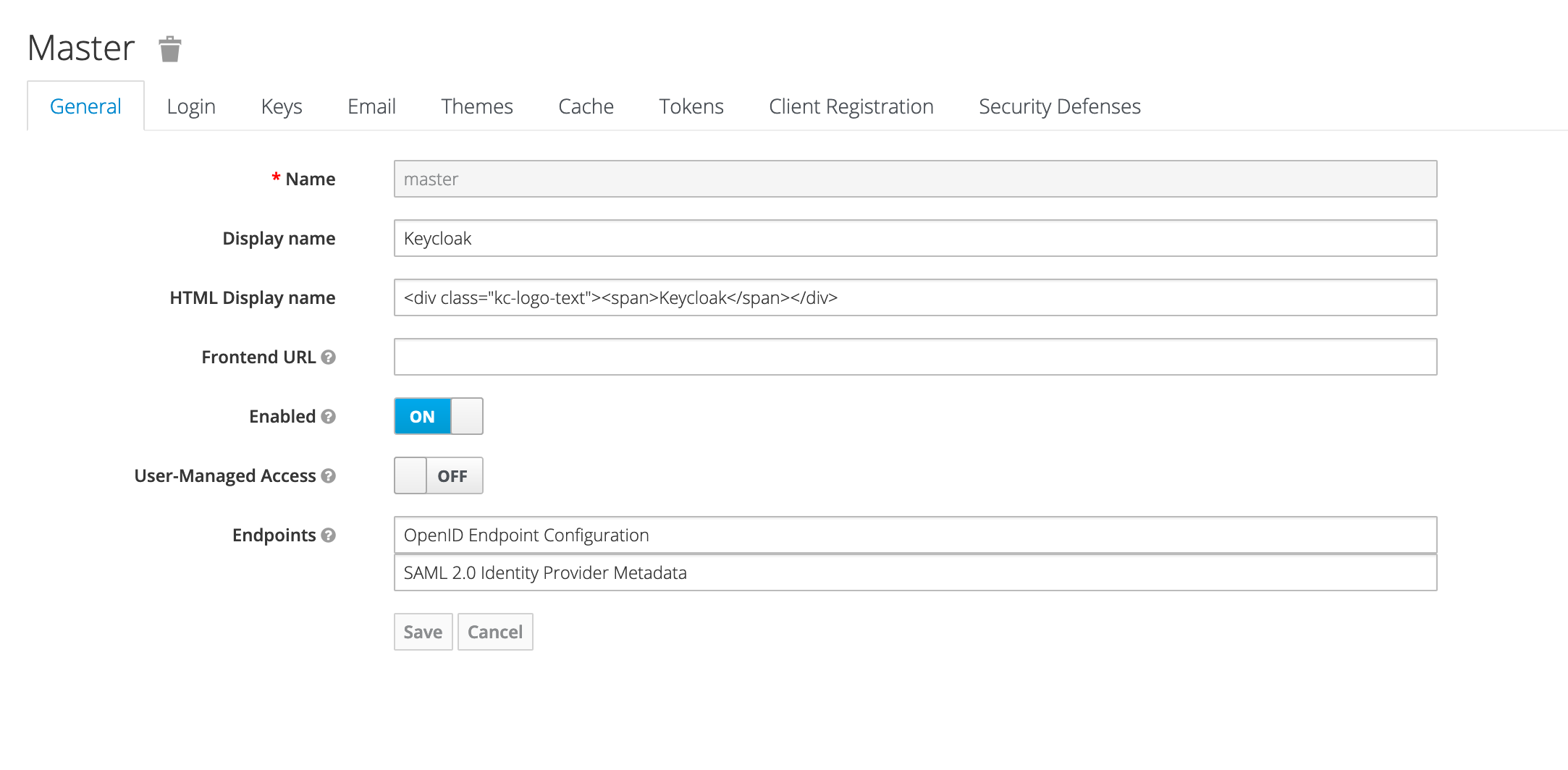Click the Endpoints help icon
The height and width of the screenshot is (770, 1568).
(x=328, y=536)
